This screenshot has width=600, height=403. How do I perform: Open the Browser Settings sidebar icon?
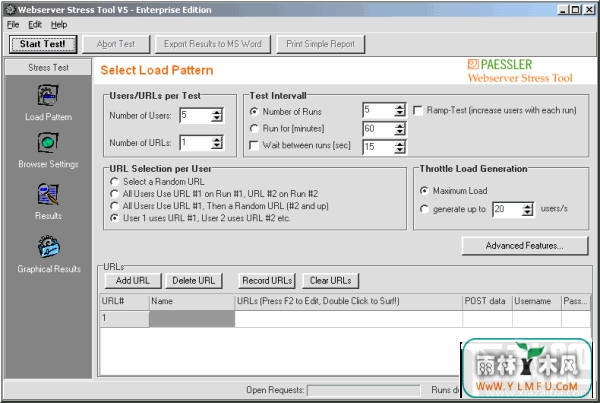pyautogui.click(x=48, y=142)
